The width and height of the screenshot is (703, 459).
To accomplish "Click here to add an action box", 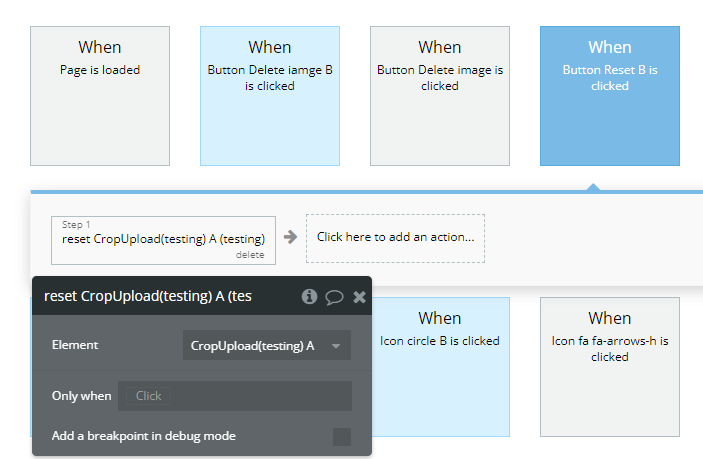I will 395,238.
